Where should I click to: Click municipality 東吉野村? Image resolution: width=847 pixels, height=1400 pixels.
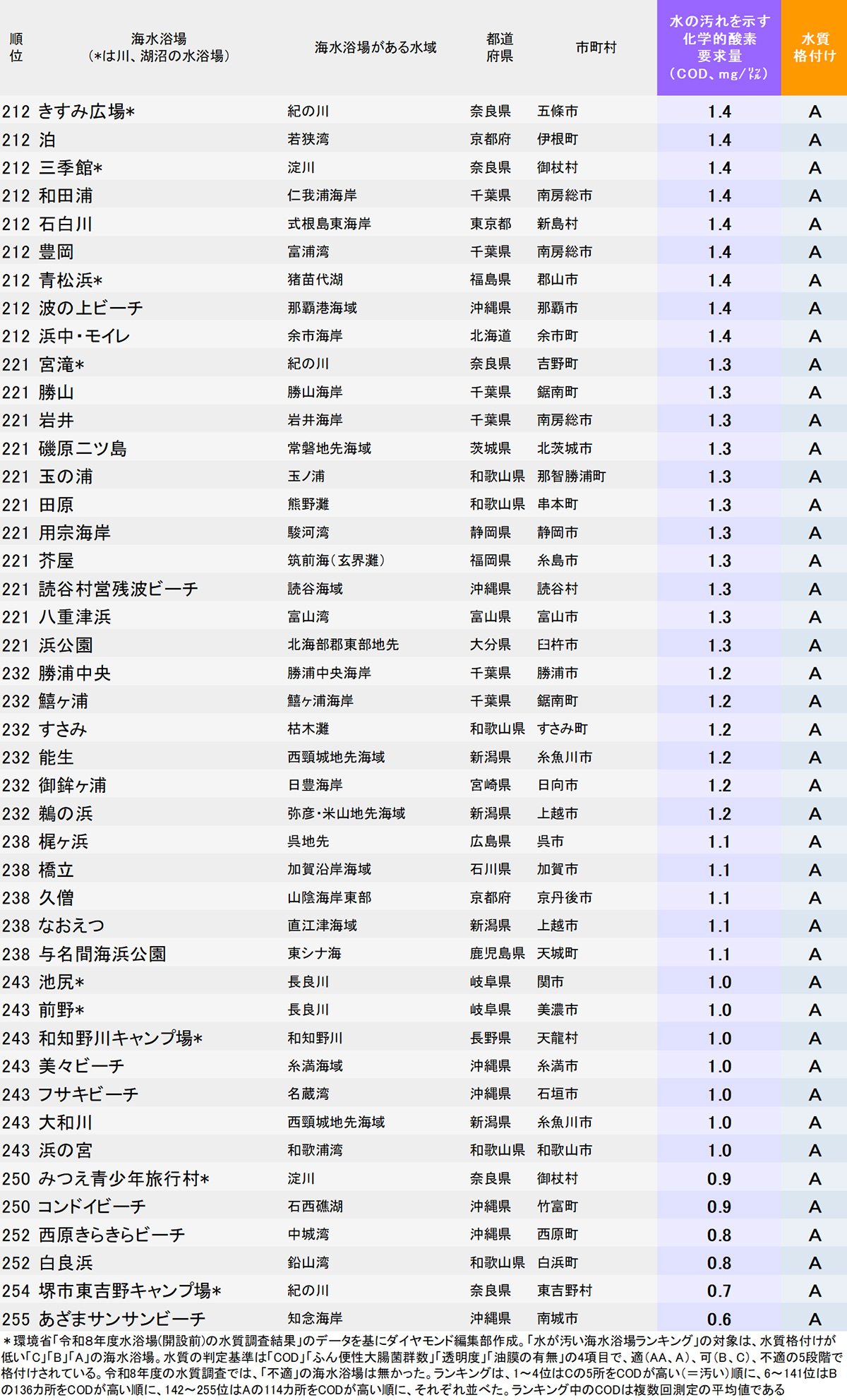coord(565,1291)
